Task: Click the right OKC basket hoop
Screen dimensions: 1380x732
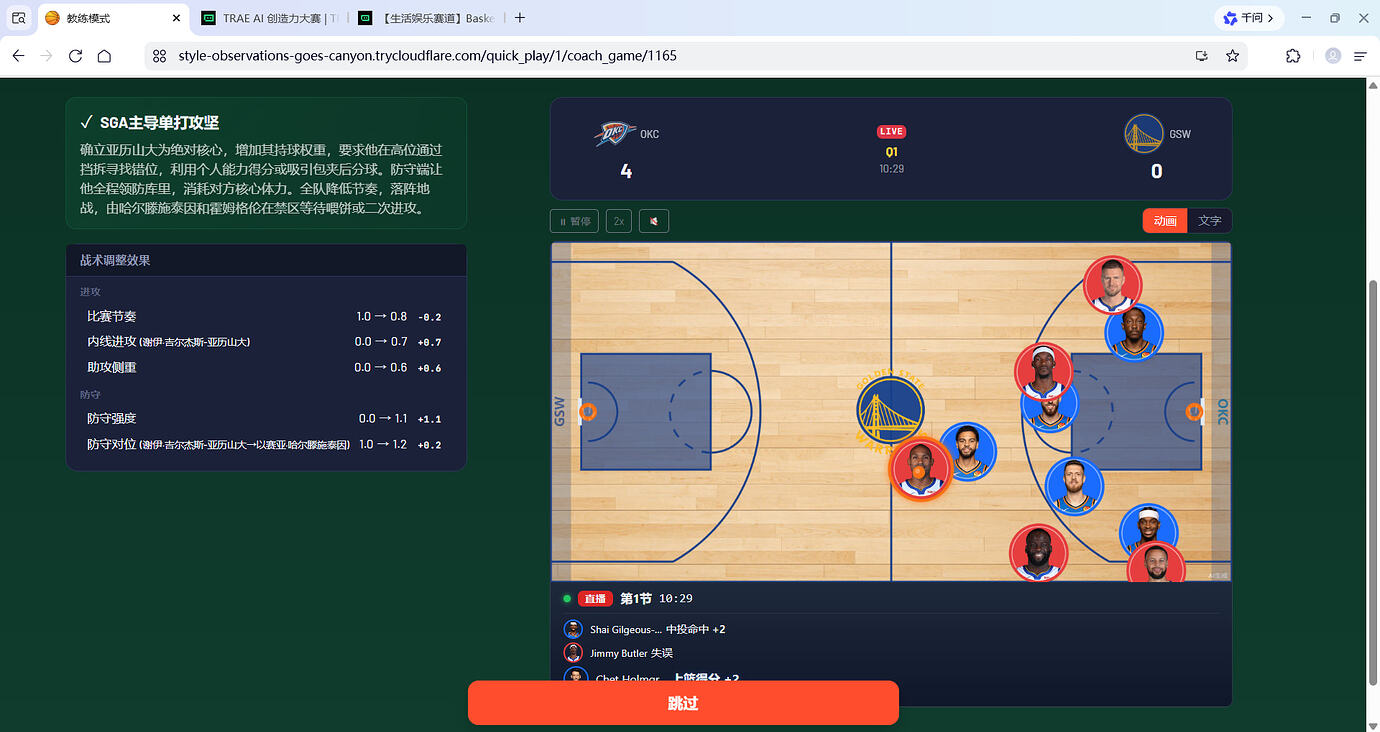Action: (x=1194, y=411)
